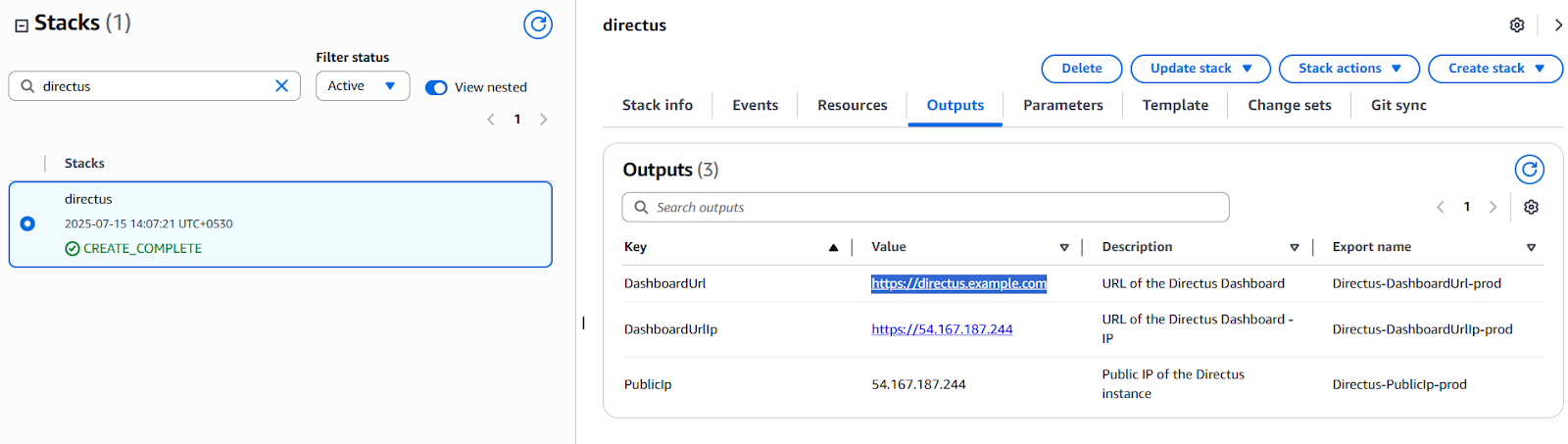Open the Change sets tab

click(1290, 105)
